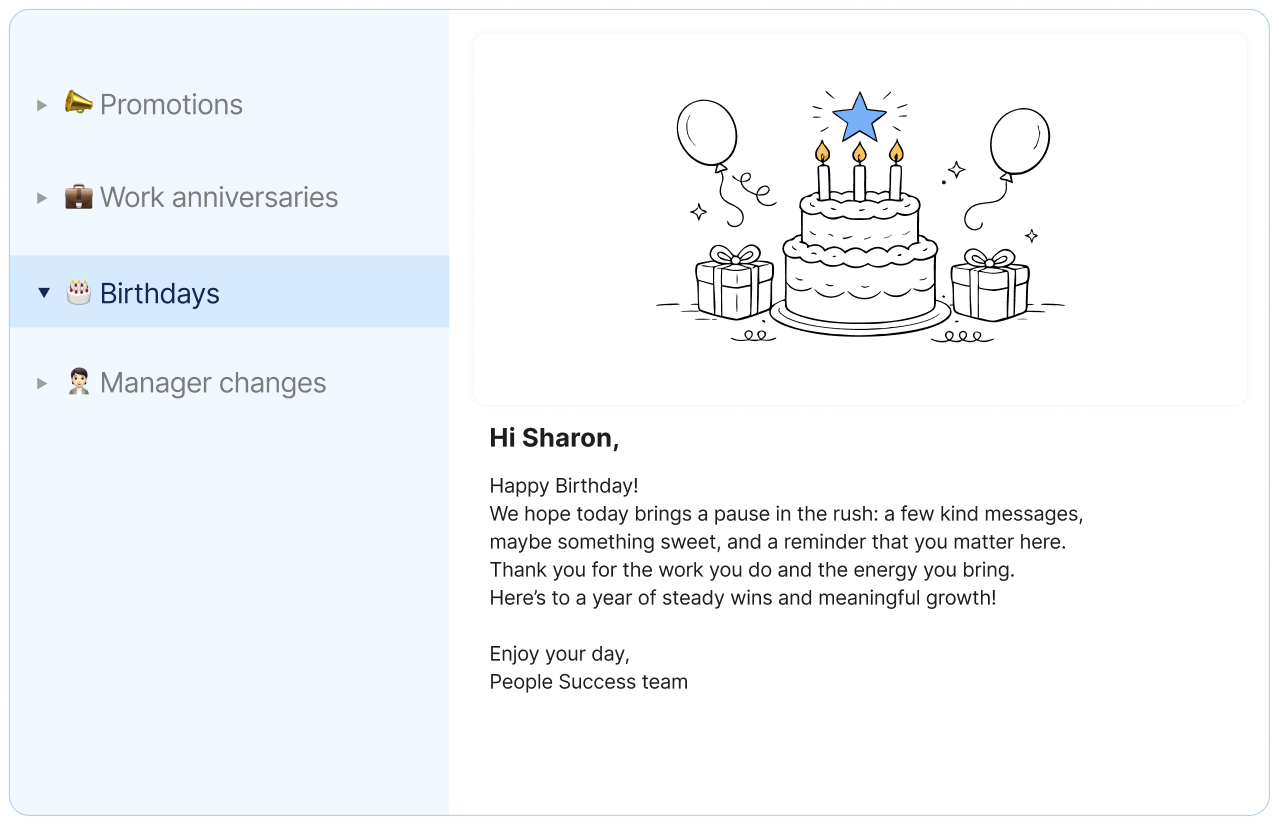Collapse the Birthdays section arrow
This screenshot has height=825, width=1279.
[43, 293]
